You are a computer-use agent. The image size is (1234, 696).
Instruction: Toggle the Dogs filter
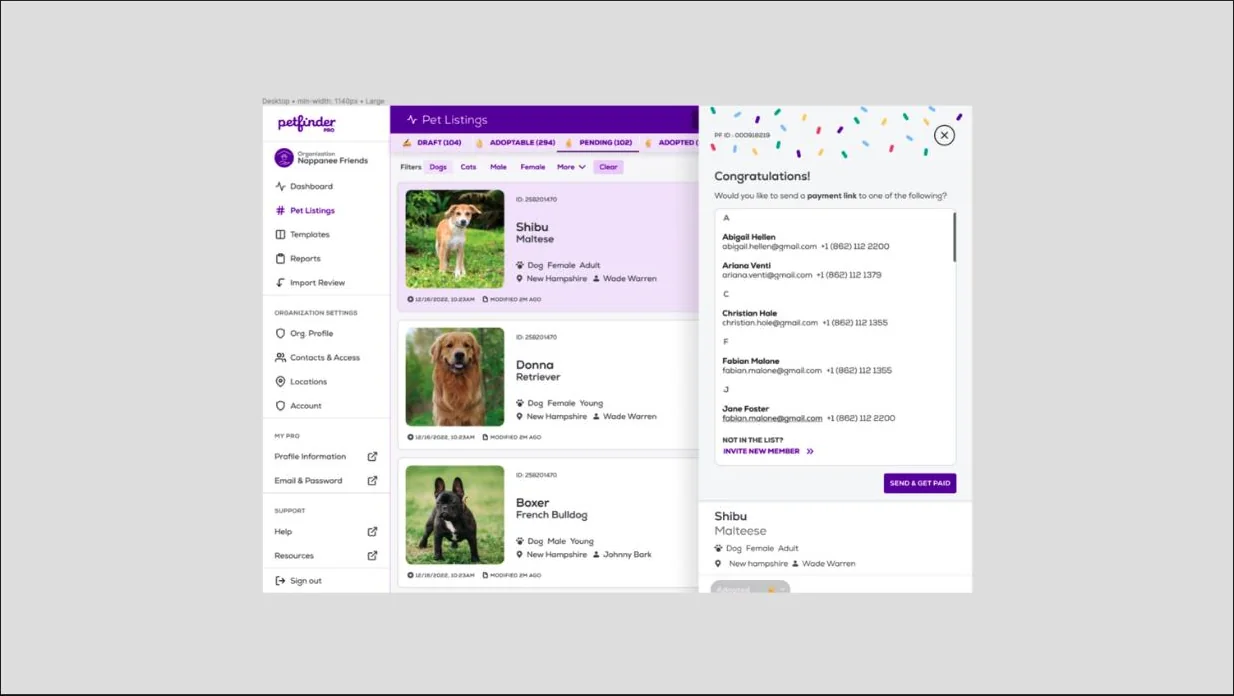pyautogui.click(x=438, y=167)
